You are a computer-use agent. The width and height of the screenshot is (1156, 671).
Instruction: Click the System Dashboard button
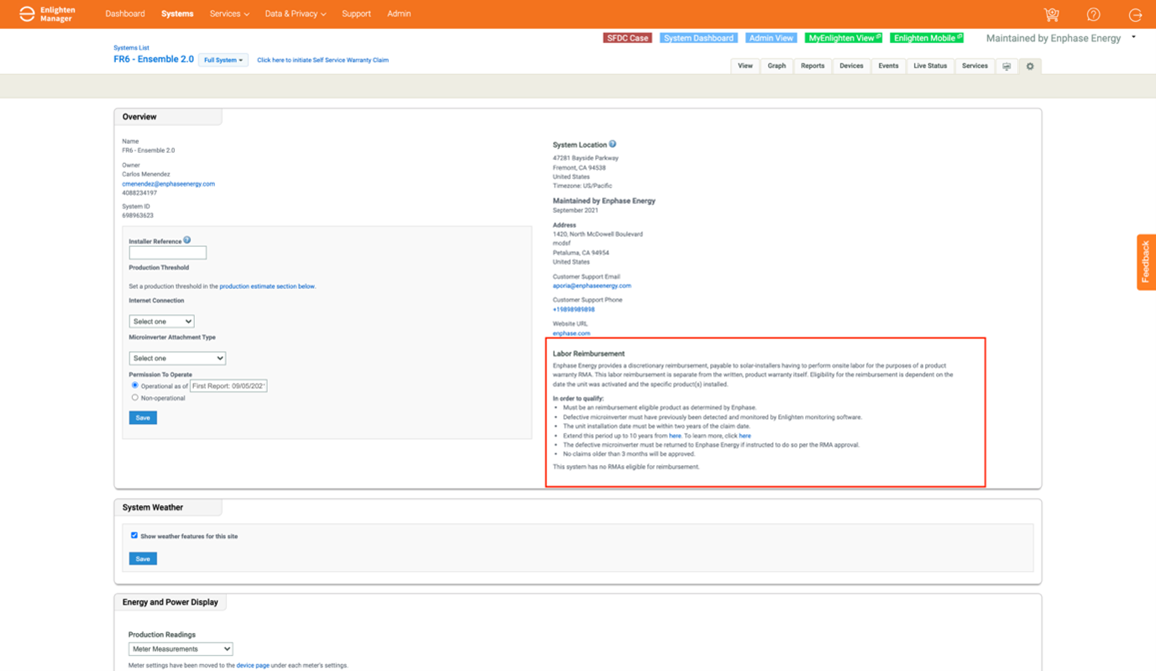[x=698, y=38]
